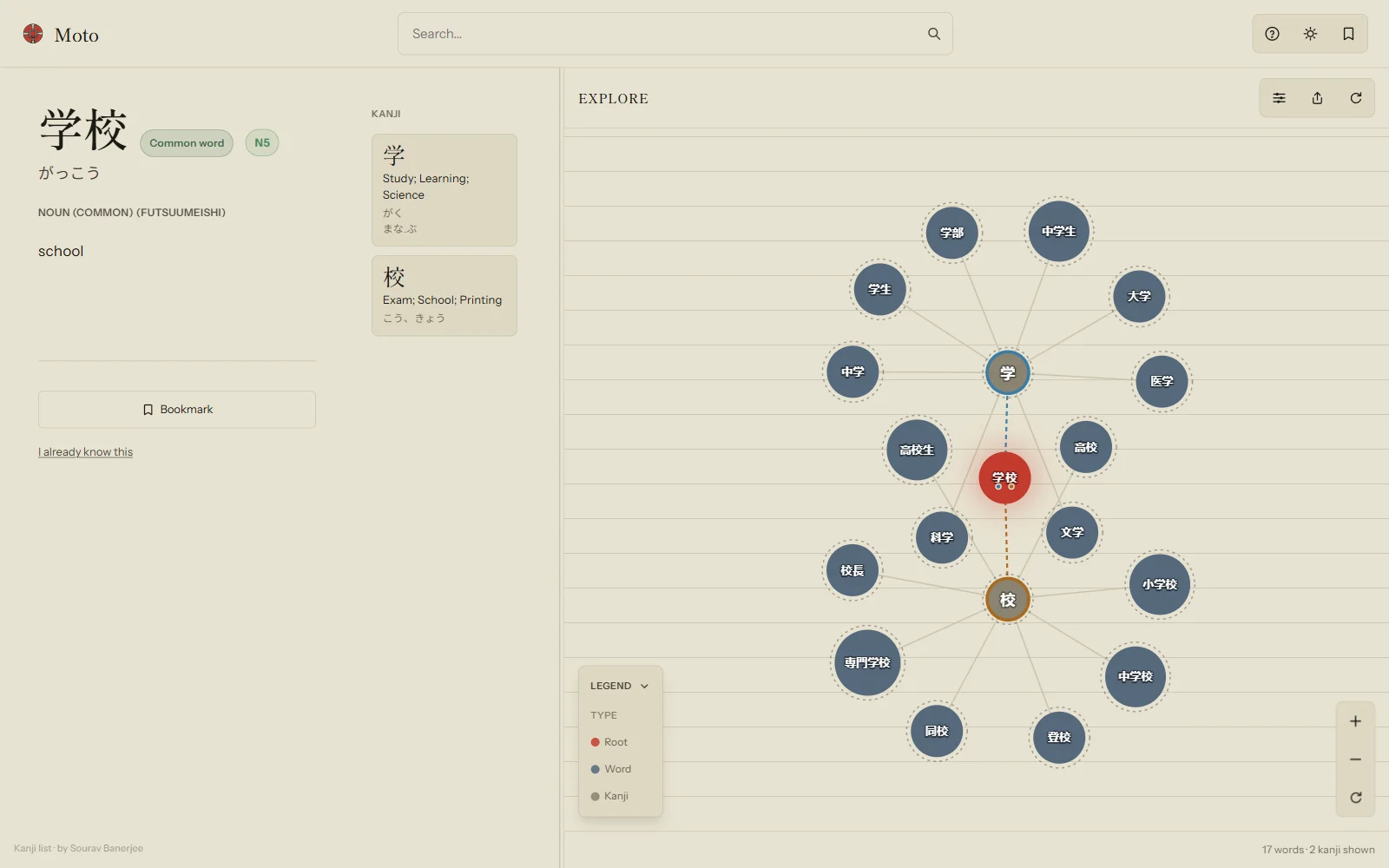
Task: Open the 学 kanji card
Action: [444, 190]
